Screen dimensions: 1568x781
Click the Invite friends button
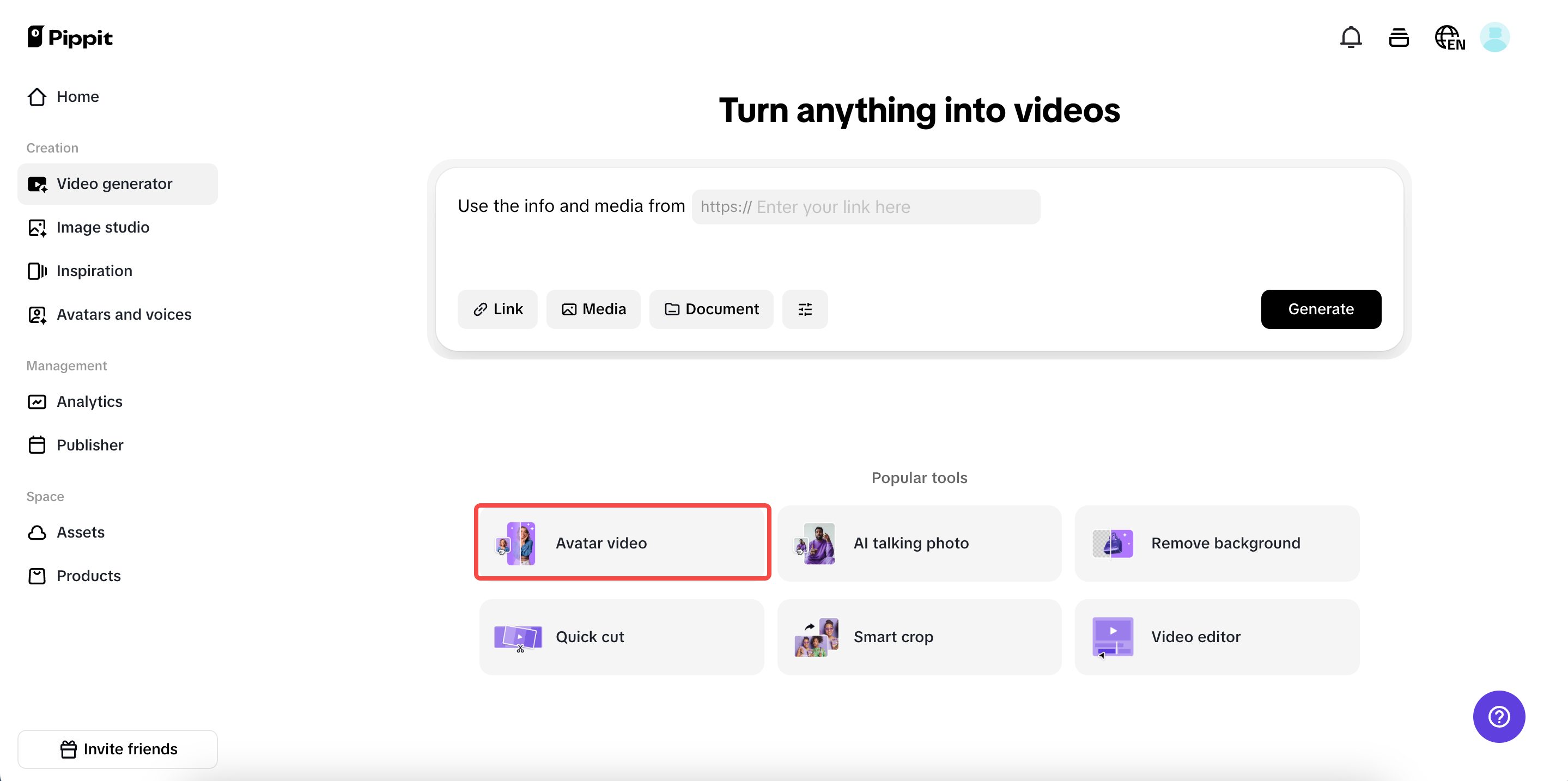tap(118, 749)
